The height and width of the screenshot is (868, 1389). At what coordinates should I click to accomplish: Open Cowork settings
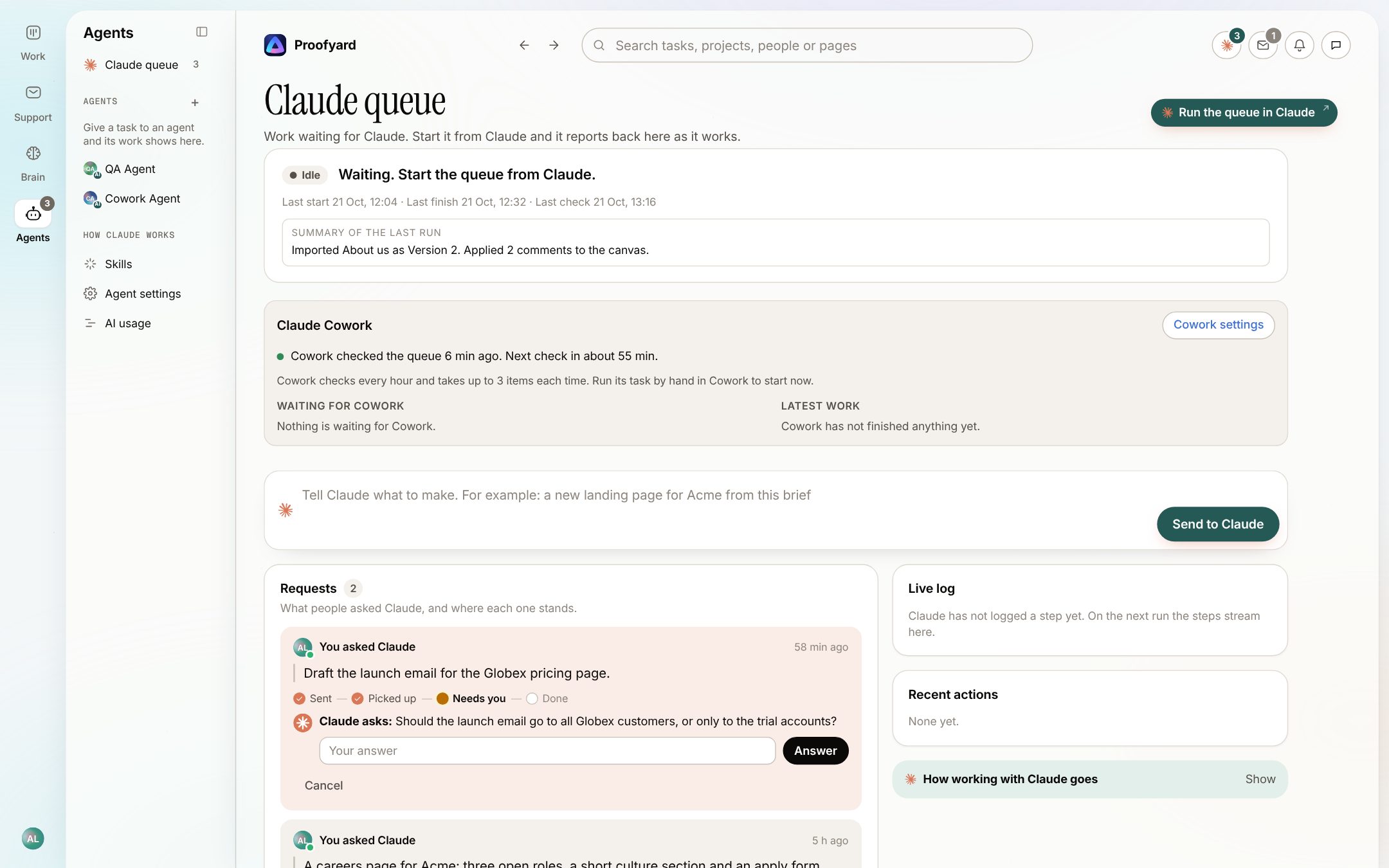(x=1218, y=325)
